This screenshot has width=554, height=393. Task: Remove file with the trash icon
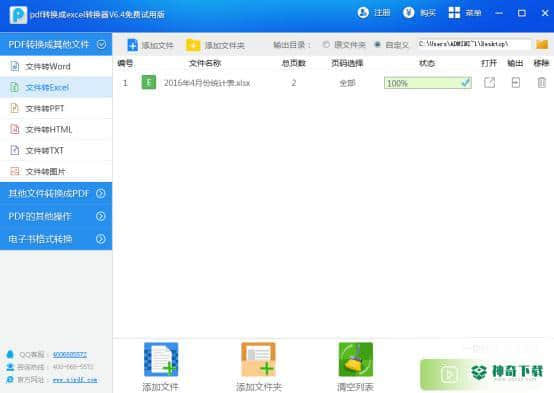tap(542, 83)
